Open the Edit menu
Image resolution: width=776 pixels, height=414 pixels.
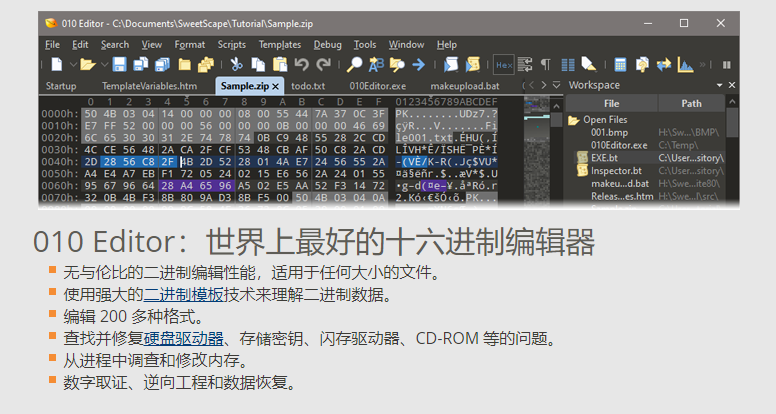(80, 45)
